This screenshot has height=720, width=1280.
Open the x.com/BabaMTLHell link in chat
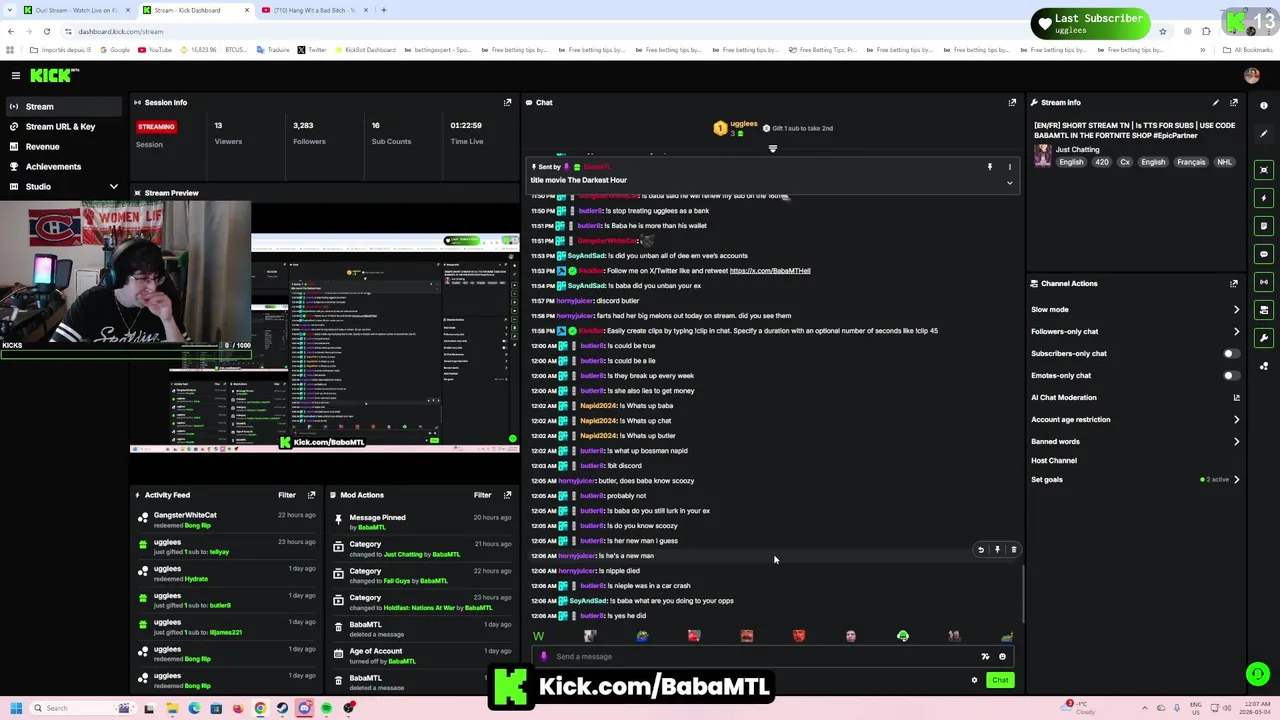tap(770, 271)
